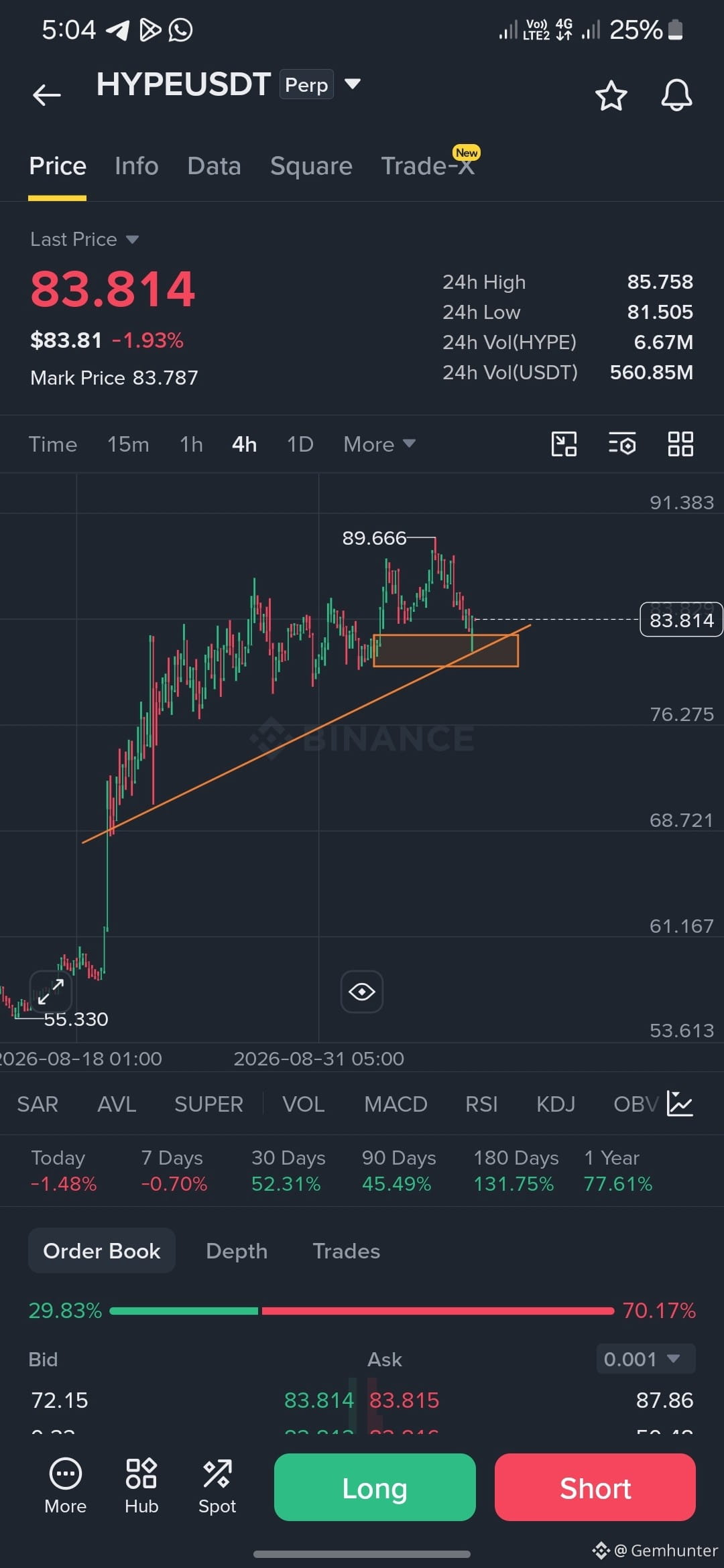Enable the RSI indicator
This screenshot has height=1568, width=724.
click(x=481, y=1104)
